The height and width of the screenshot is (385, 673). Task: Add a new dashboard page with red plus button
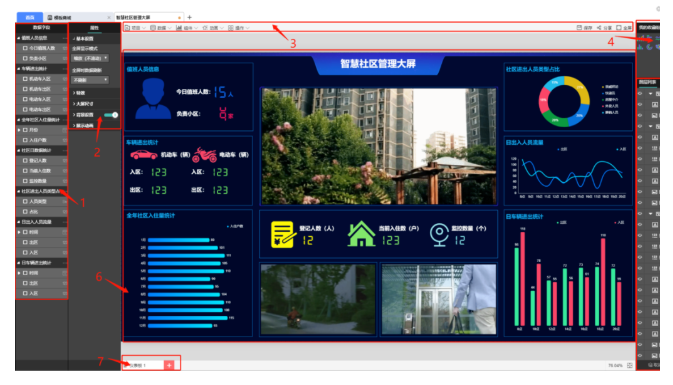[169, 365]
